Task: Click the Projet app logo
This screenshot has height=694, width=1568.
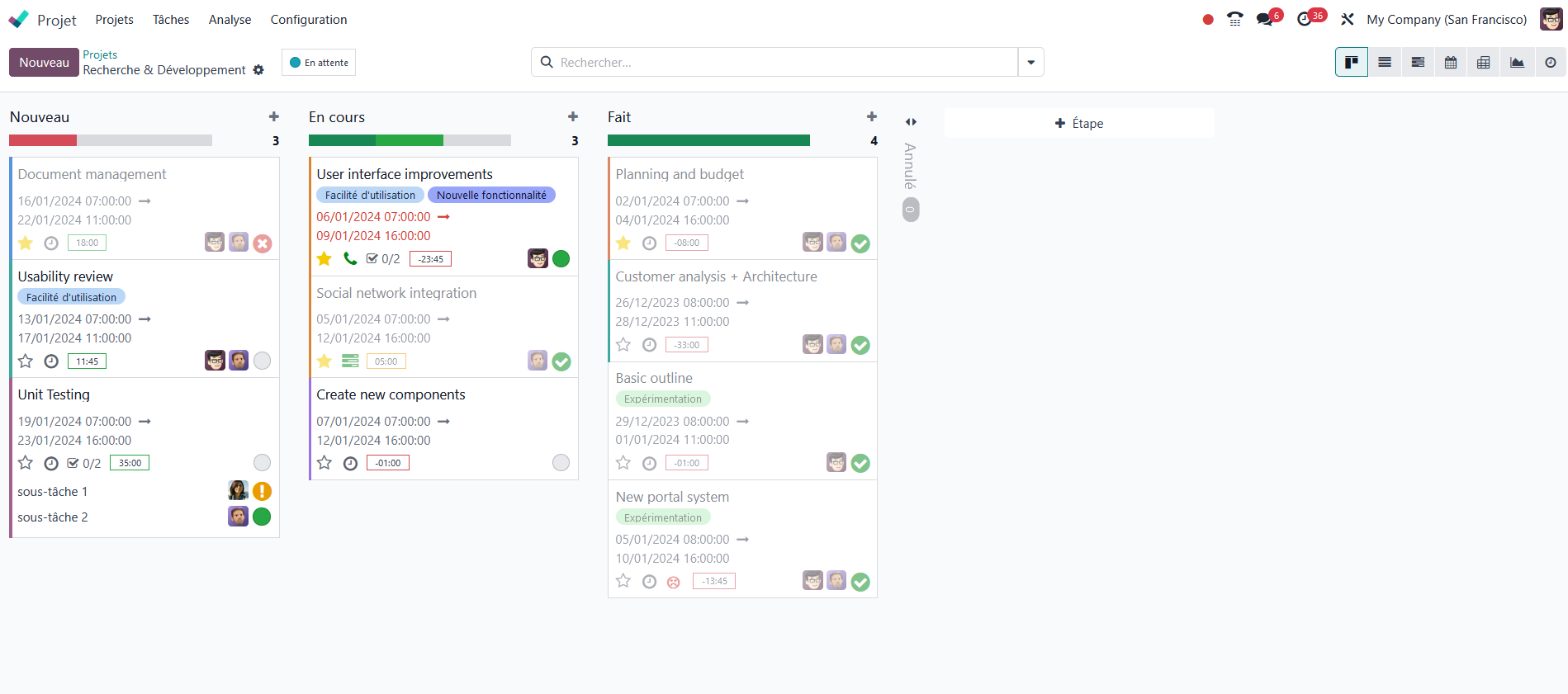Action: (x=18, y=19)
